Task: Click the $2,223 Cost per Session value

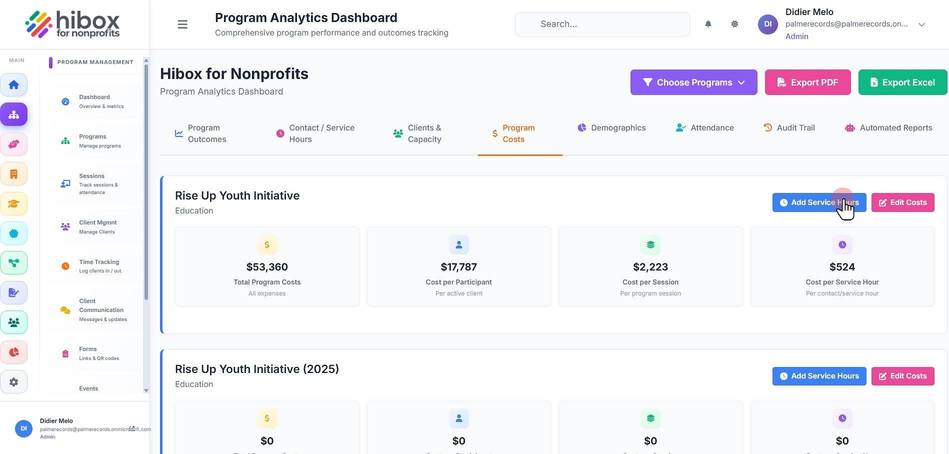Action: 651,267
